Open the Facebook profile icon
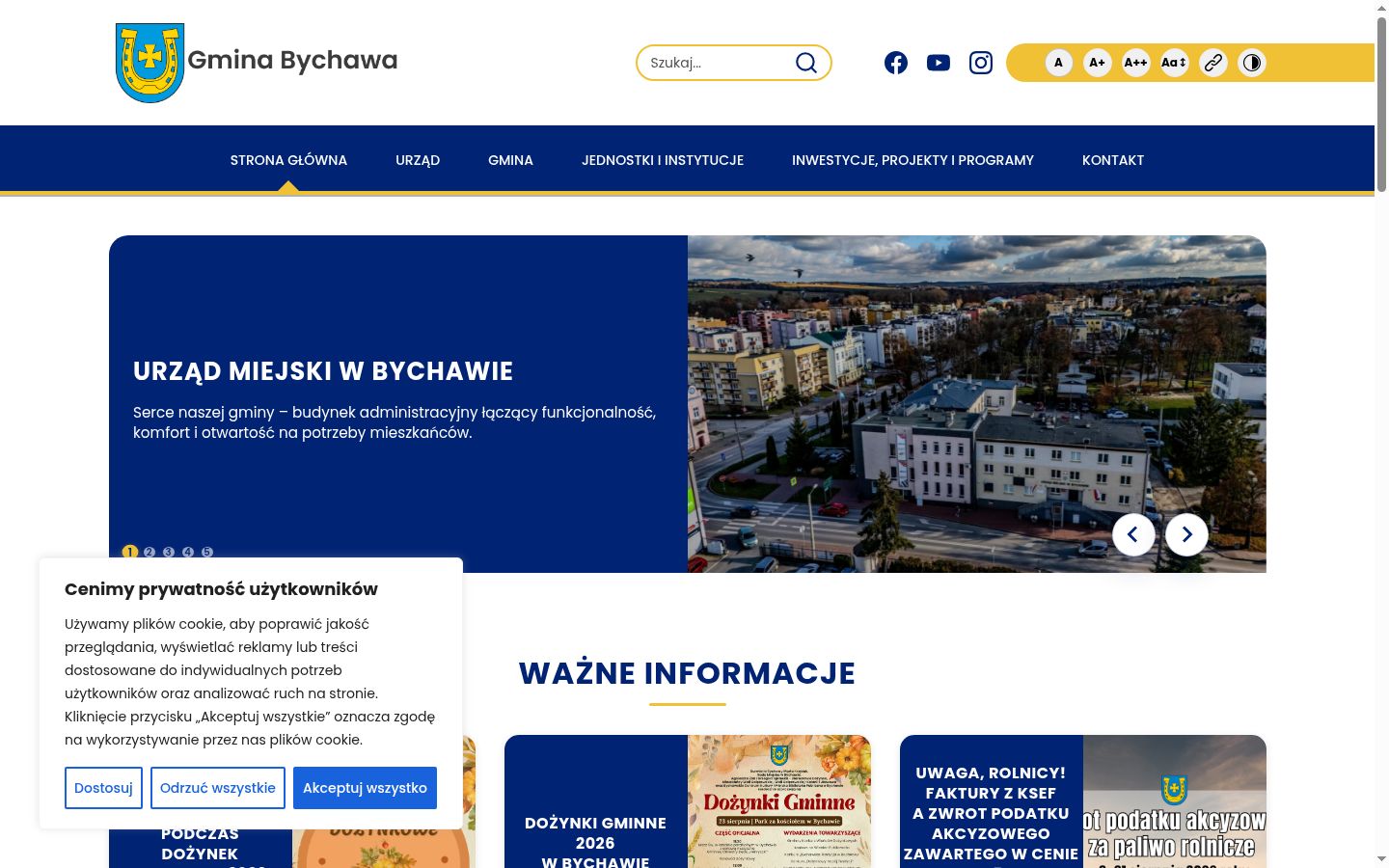The image size is (1389, 868). pos(896,63)
